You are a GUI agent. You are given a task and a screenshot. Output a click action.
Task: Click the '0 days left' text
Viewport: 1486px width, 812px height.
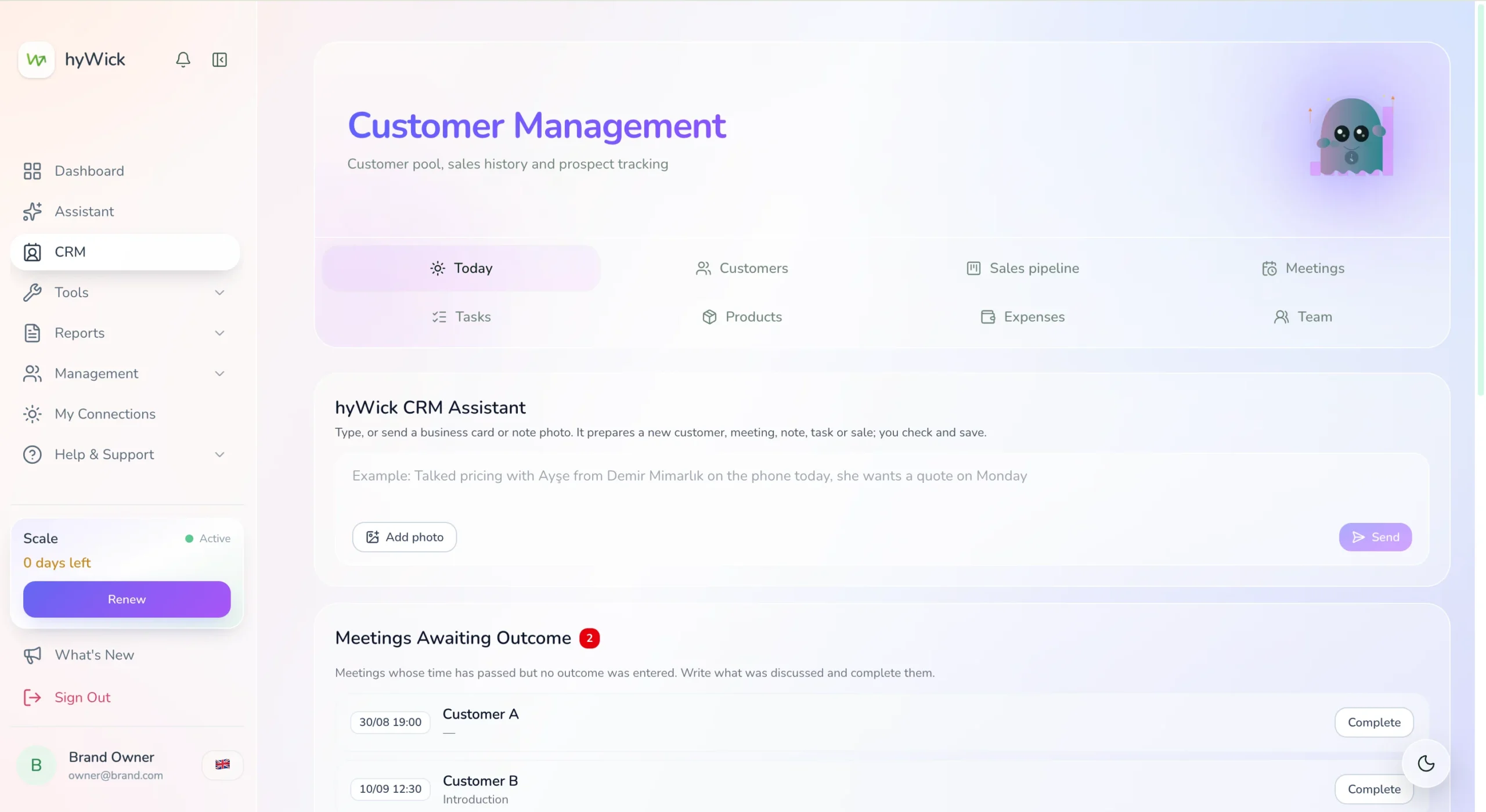pos(57,562)
